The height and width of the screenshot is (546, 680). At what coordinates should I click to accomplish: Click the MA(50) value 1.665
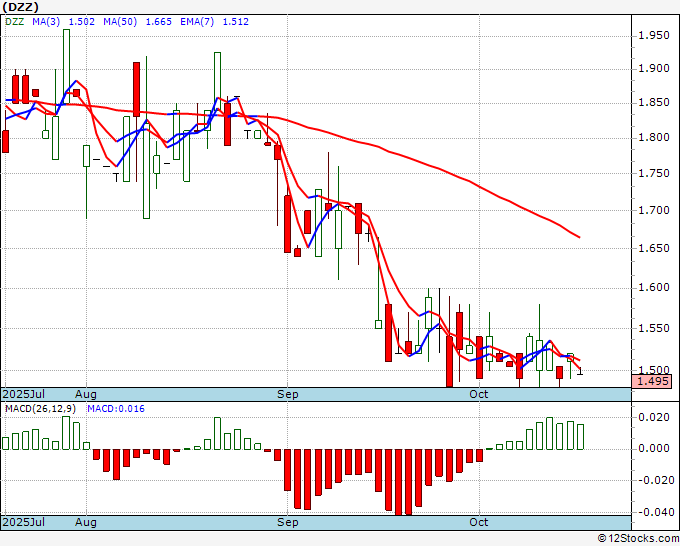[158, 21]
